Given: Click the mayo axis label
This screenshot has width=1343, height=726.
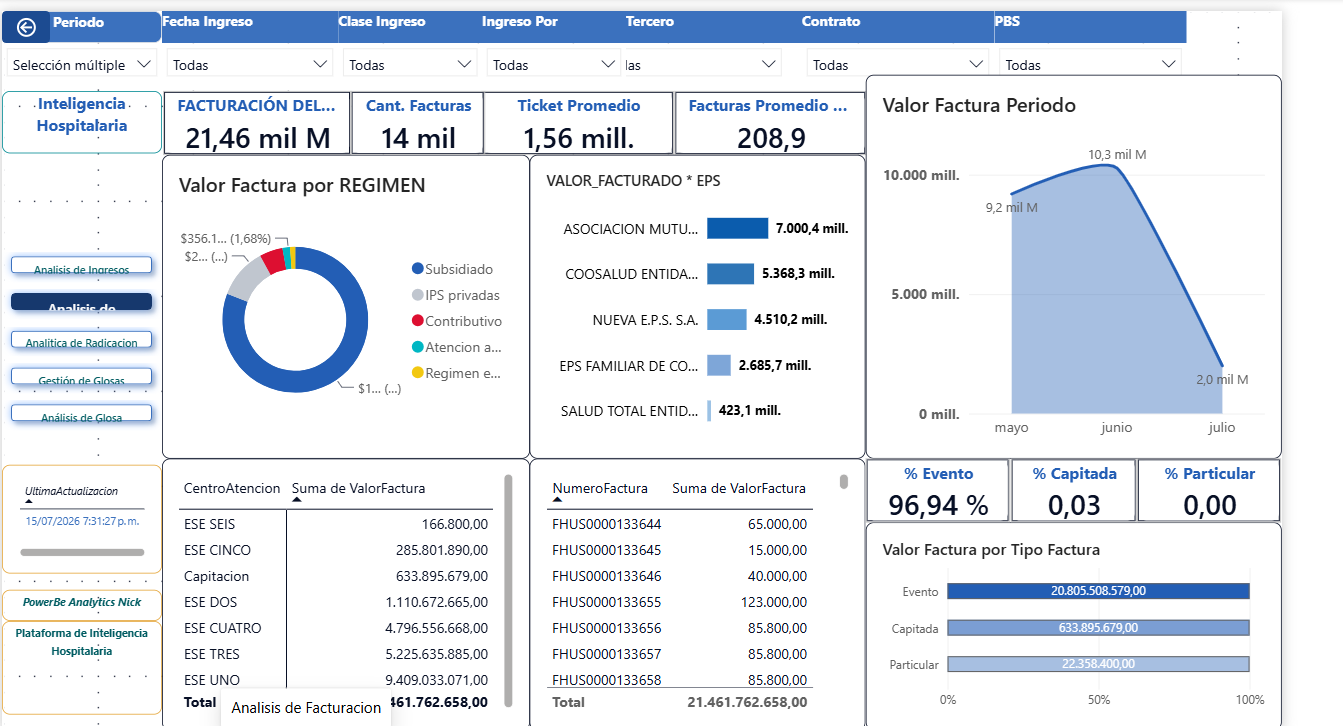Looking at the screenshot, I should click(x=1011, y=427).
